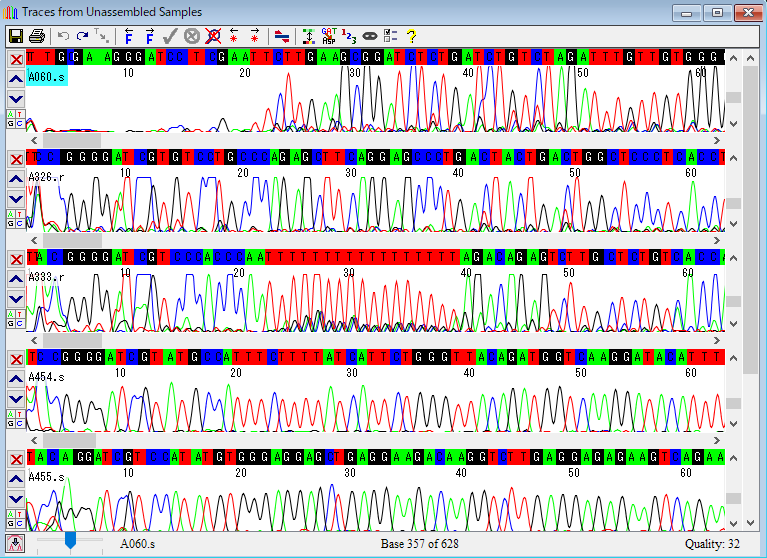Toggle blue C channel for trace A060.s
Viewport: 767px width, 558px height.
pyautogui.click(x=20, y=123)
